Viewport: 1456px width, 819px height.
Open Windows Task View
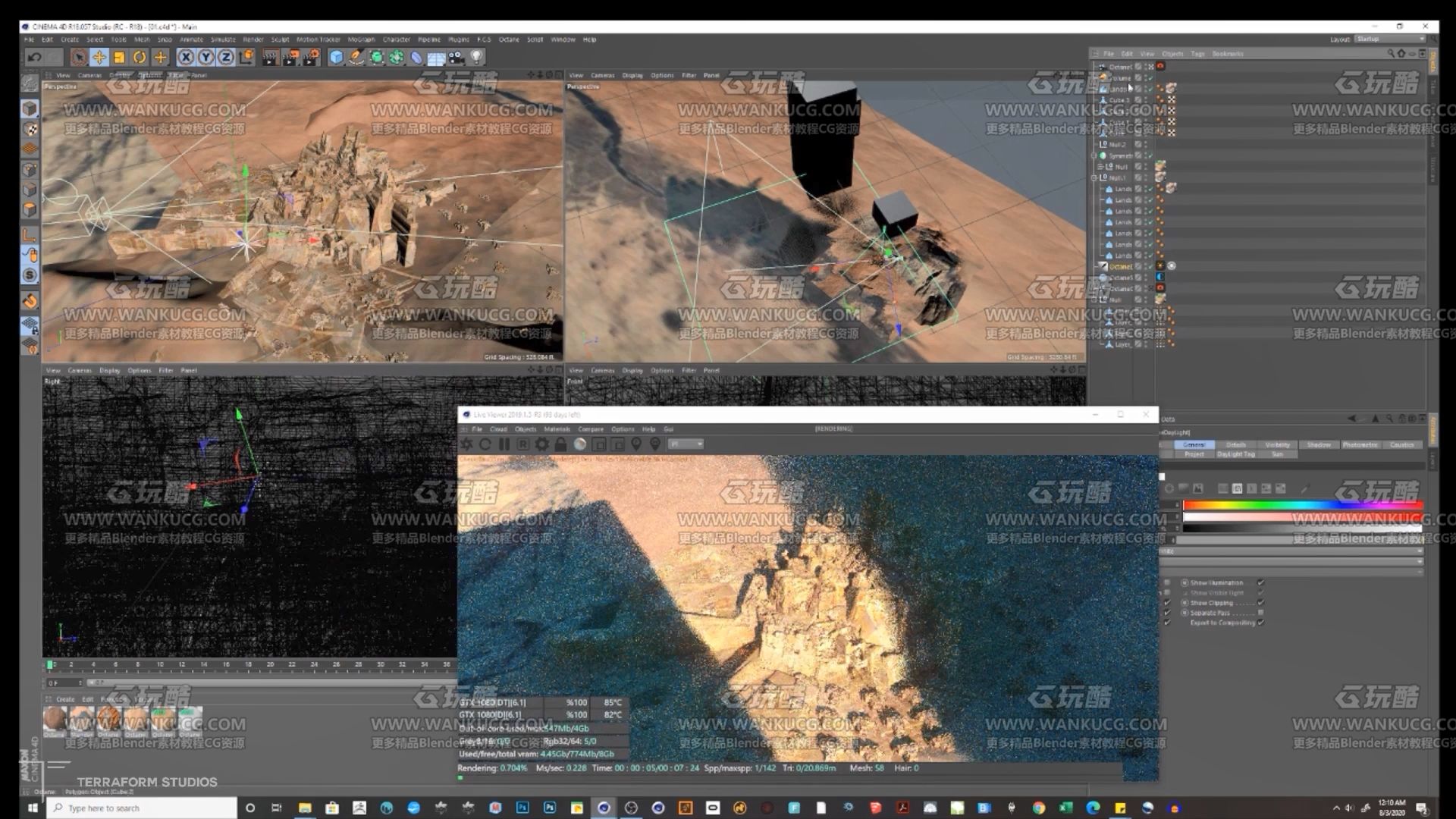click(277, 808)
